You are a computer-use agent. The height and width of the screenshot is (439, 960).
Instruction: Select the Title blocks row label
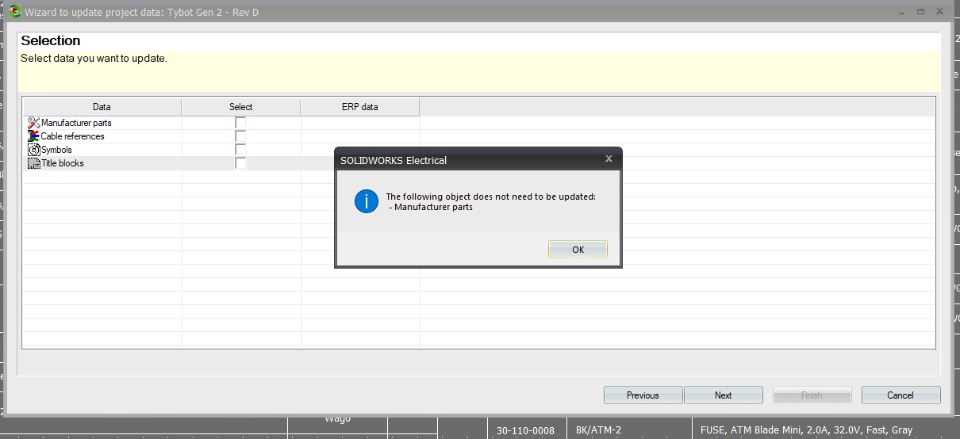(62, 163)
